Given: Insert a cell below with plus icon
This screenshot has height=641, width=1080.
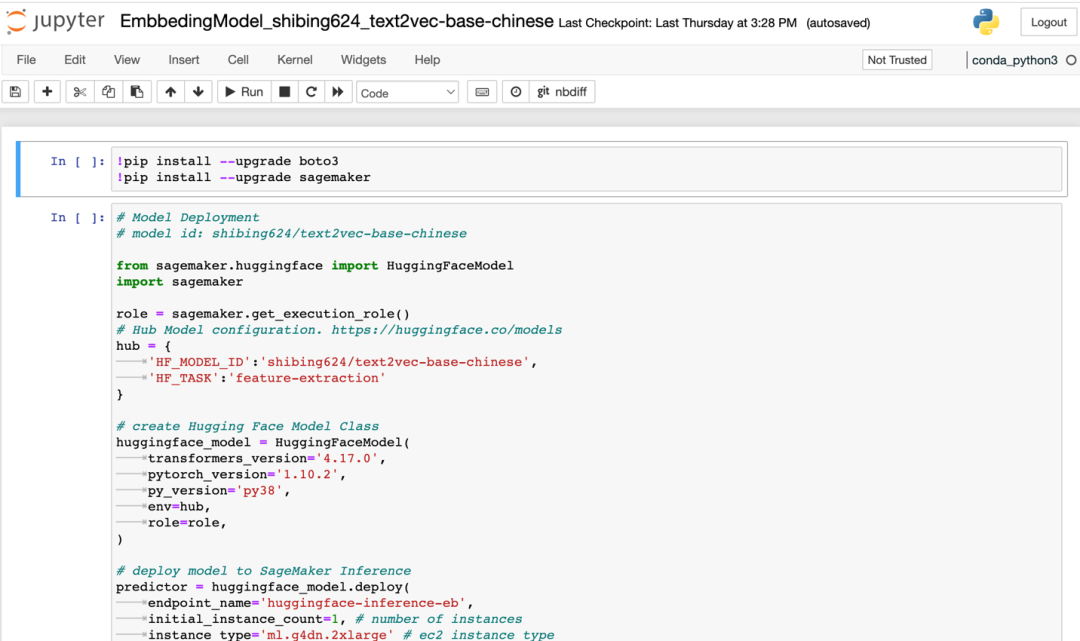Looking at the screenshot, I should pos(47,92).
